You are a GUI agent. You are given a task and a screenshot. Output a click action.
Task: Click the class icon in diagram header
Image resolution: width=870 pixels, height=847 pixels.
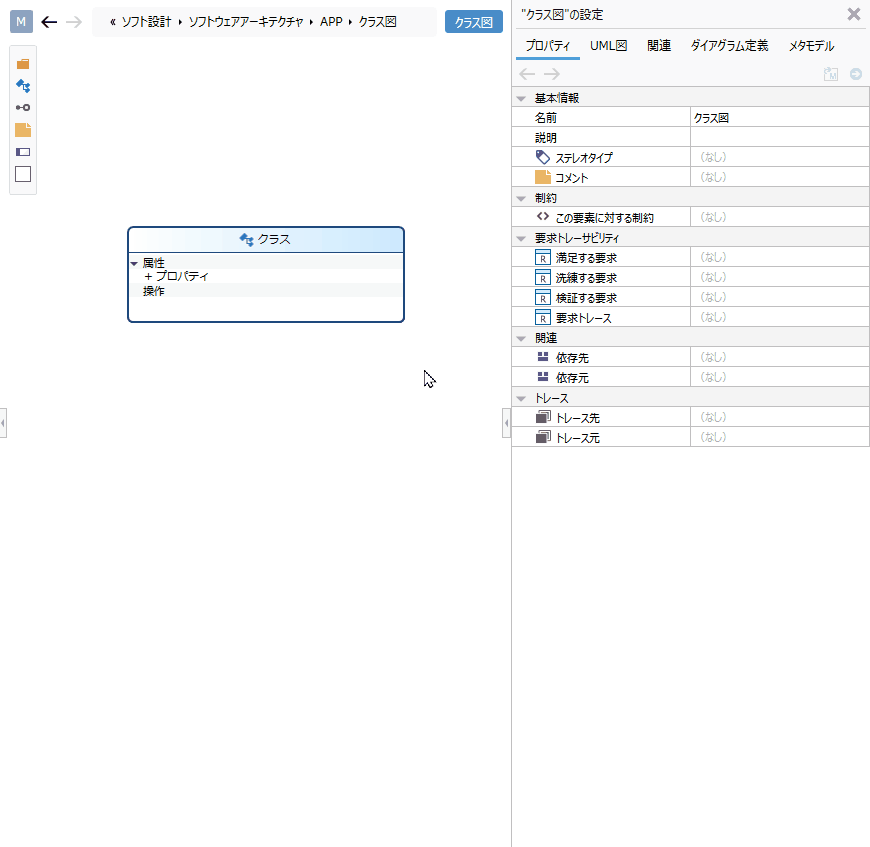pyautogui.click(x=246, y=239)
